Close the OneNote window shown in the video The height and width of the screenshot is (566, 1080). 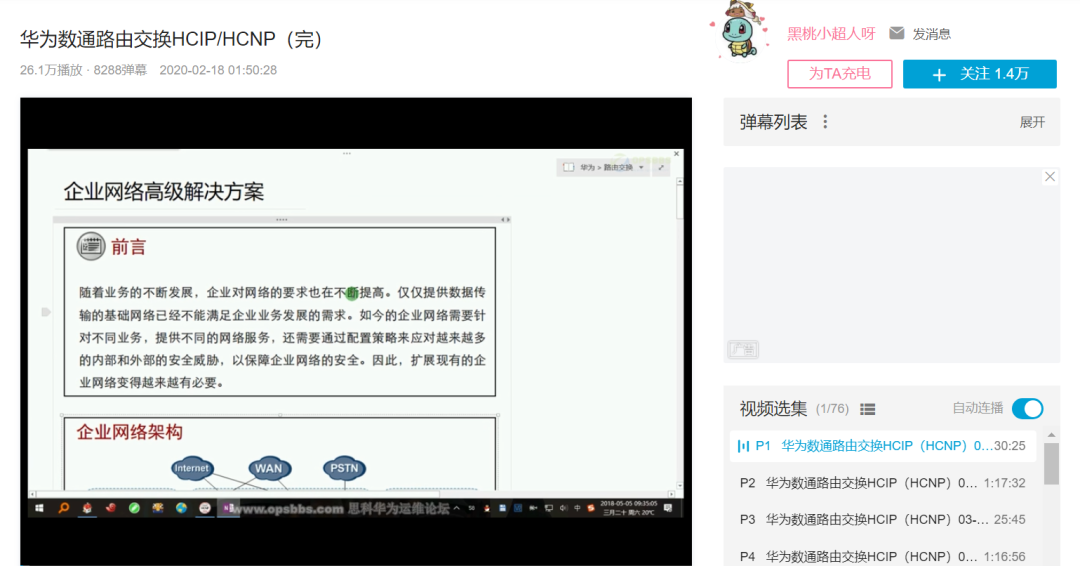click(676, 154)
